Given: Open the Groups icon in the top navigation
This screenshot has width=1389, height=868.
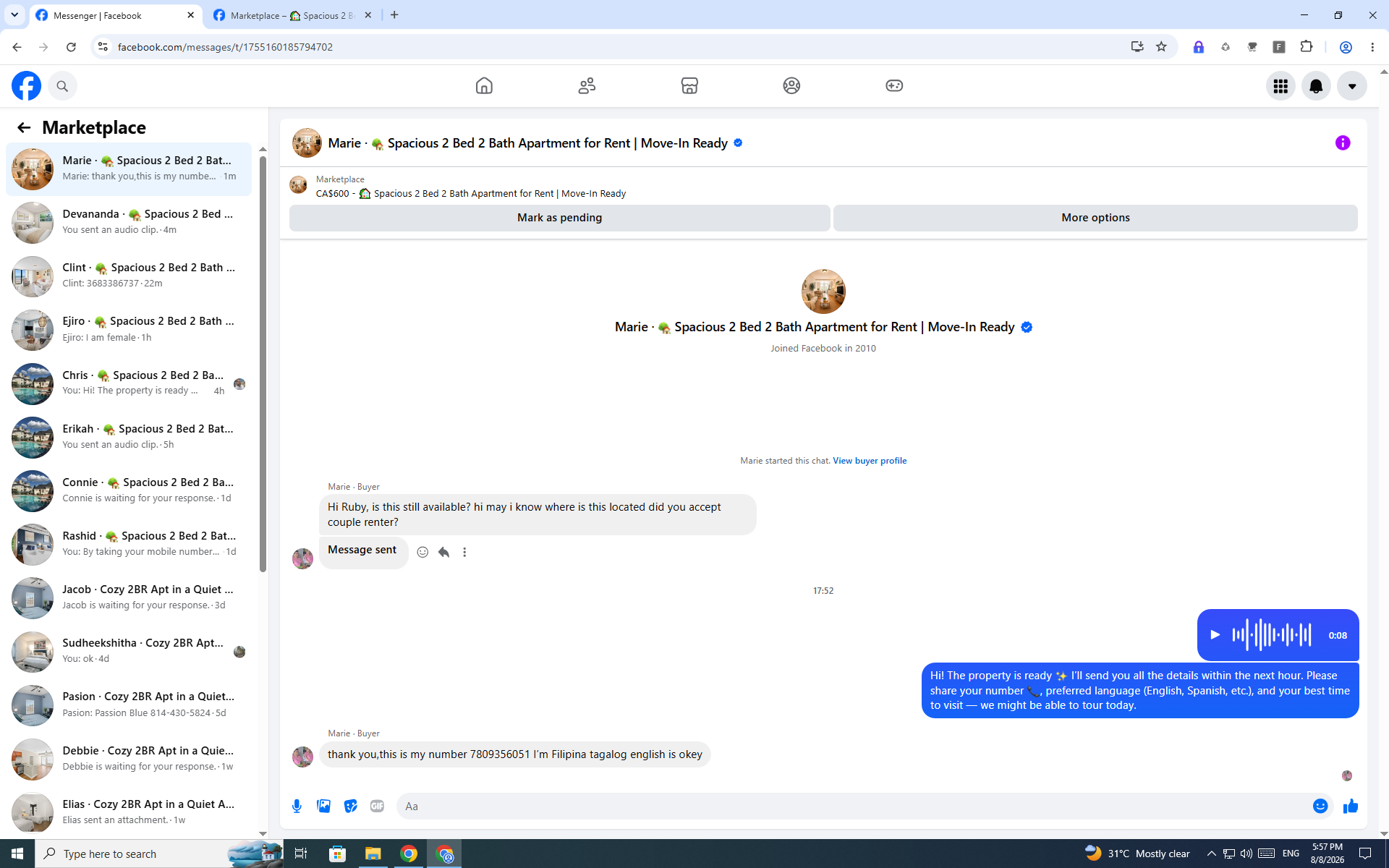Looking at the screenshot, I should [791, 86].
